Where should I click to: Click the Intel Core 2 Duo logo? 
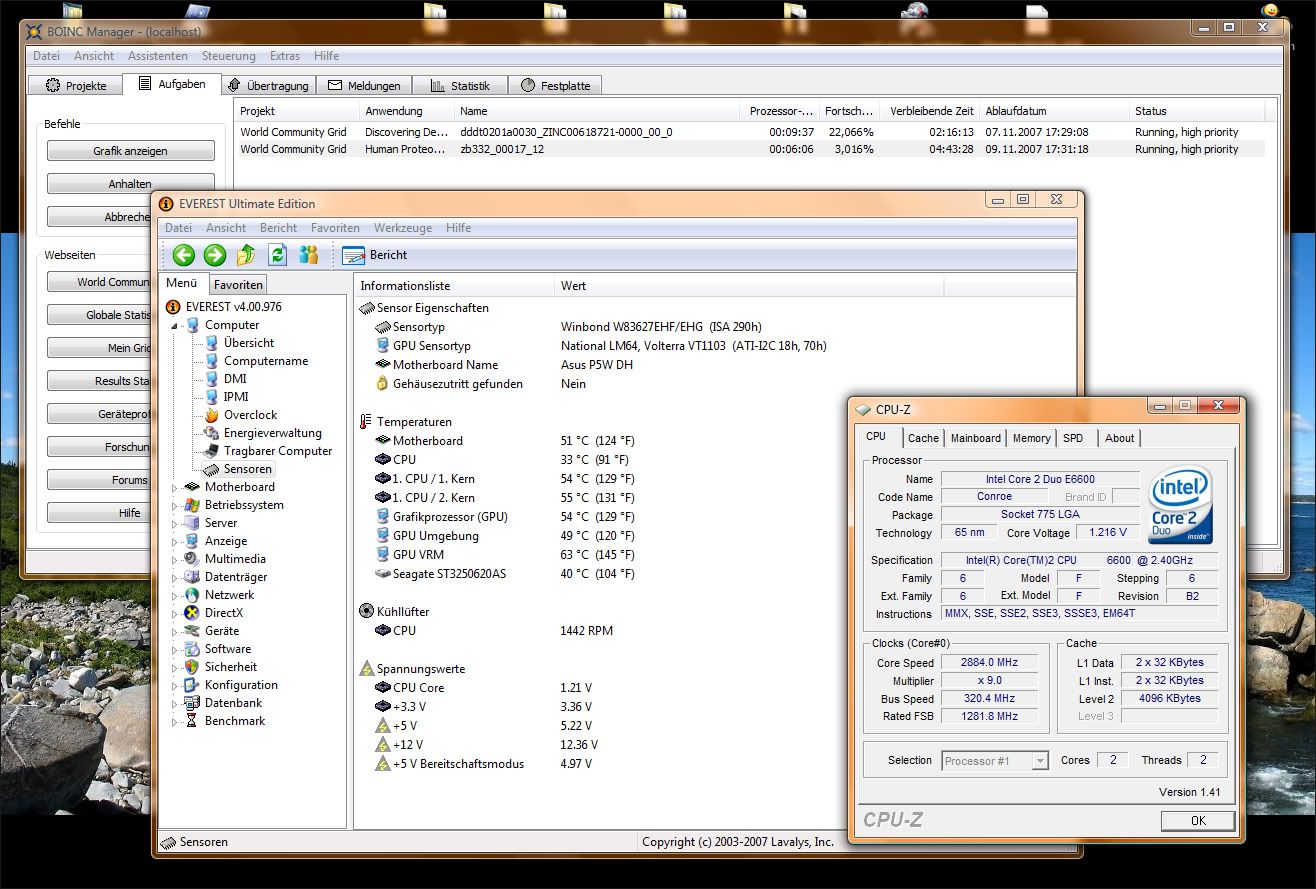coord(1181,505)
